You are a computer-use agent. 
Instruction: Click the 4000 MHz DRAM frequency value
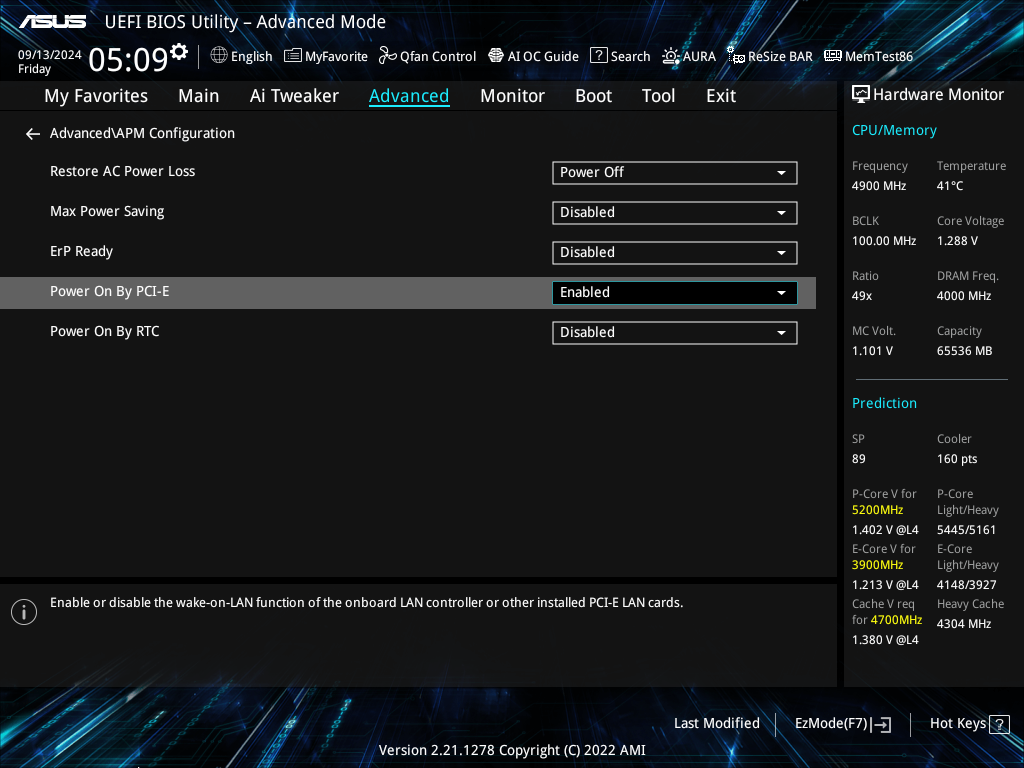coord(964,296)
